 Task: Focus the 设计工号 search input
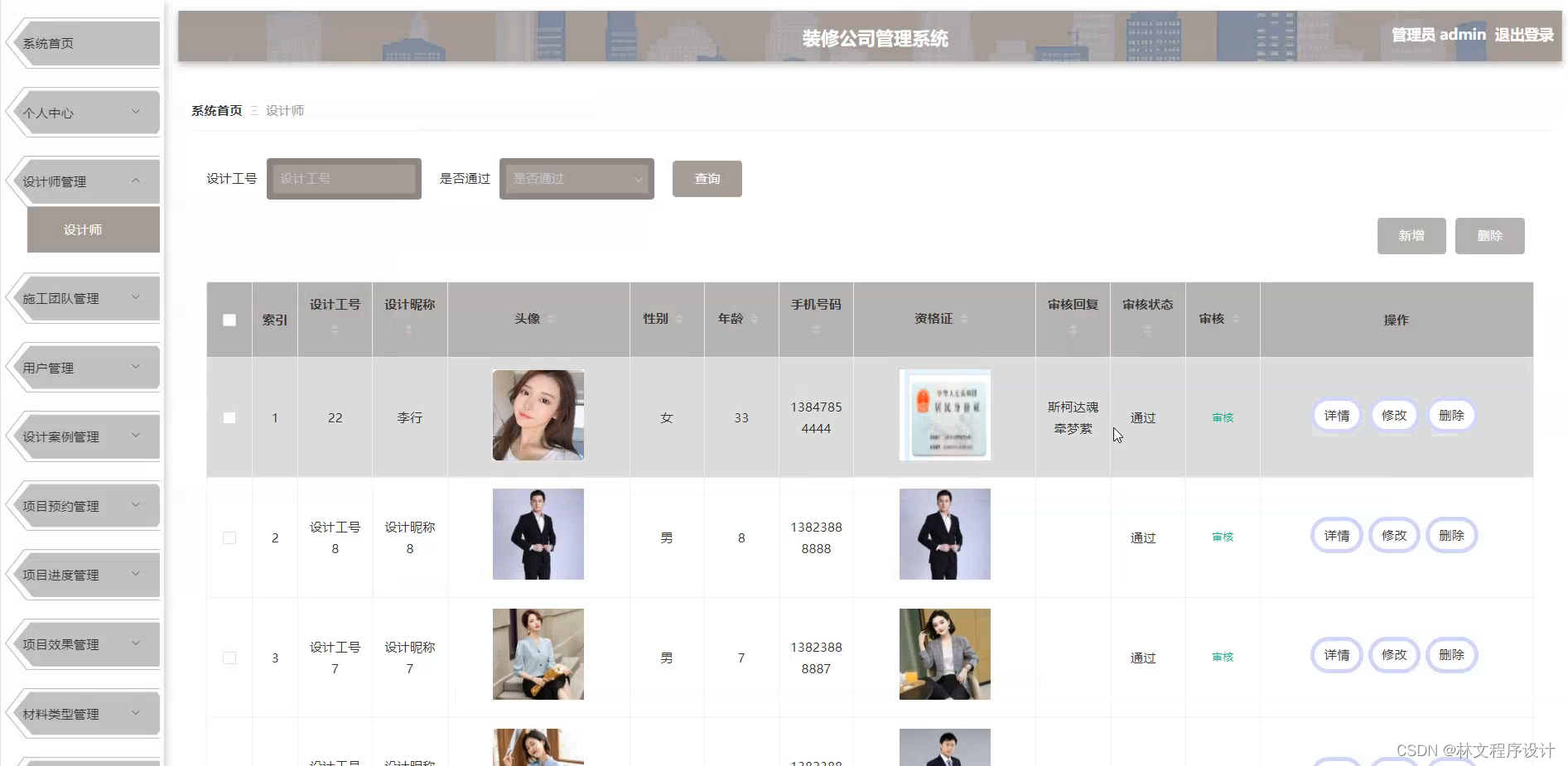click(344, 179)
